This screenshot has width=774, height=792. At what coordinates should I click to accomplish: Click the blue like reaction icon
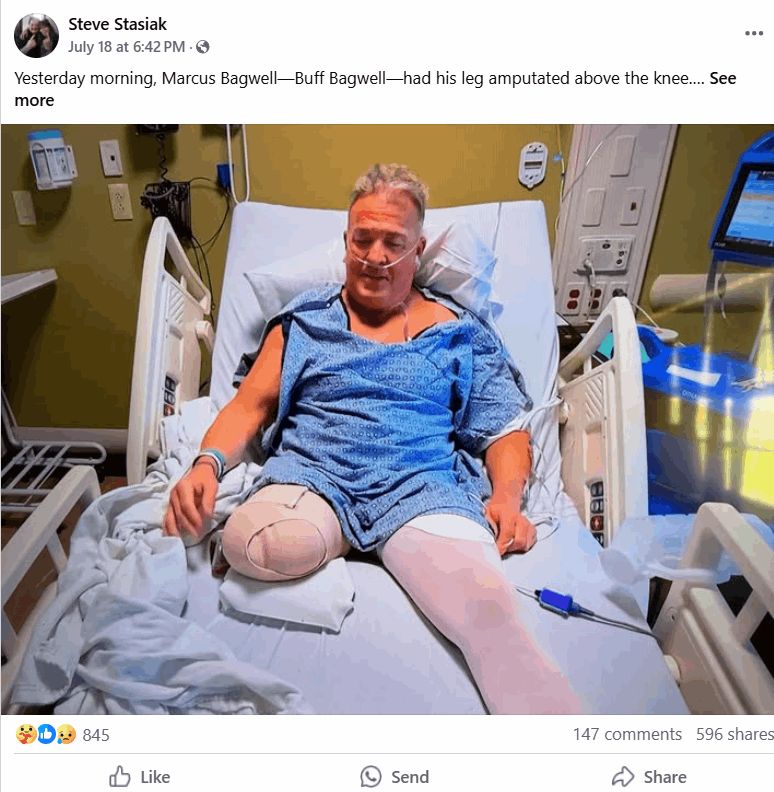(46, 734)
